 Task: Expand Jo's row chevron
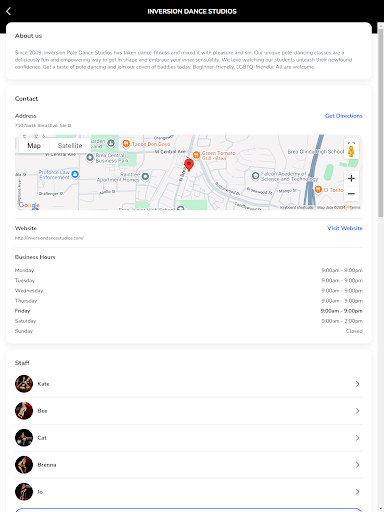pos(357,492)
